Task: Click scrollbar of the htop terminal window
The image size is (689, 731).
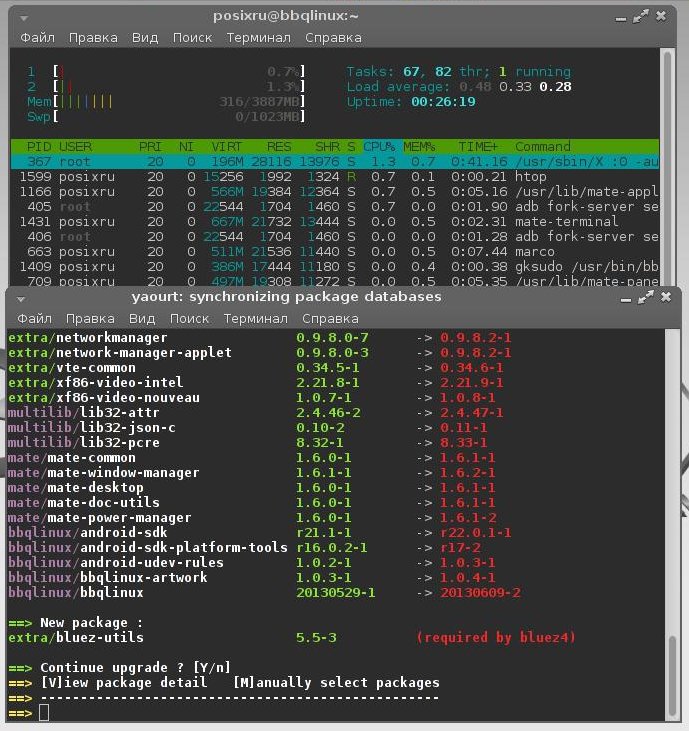Action: (667, 168)
